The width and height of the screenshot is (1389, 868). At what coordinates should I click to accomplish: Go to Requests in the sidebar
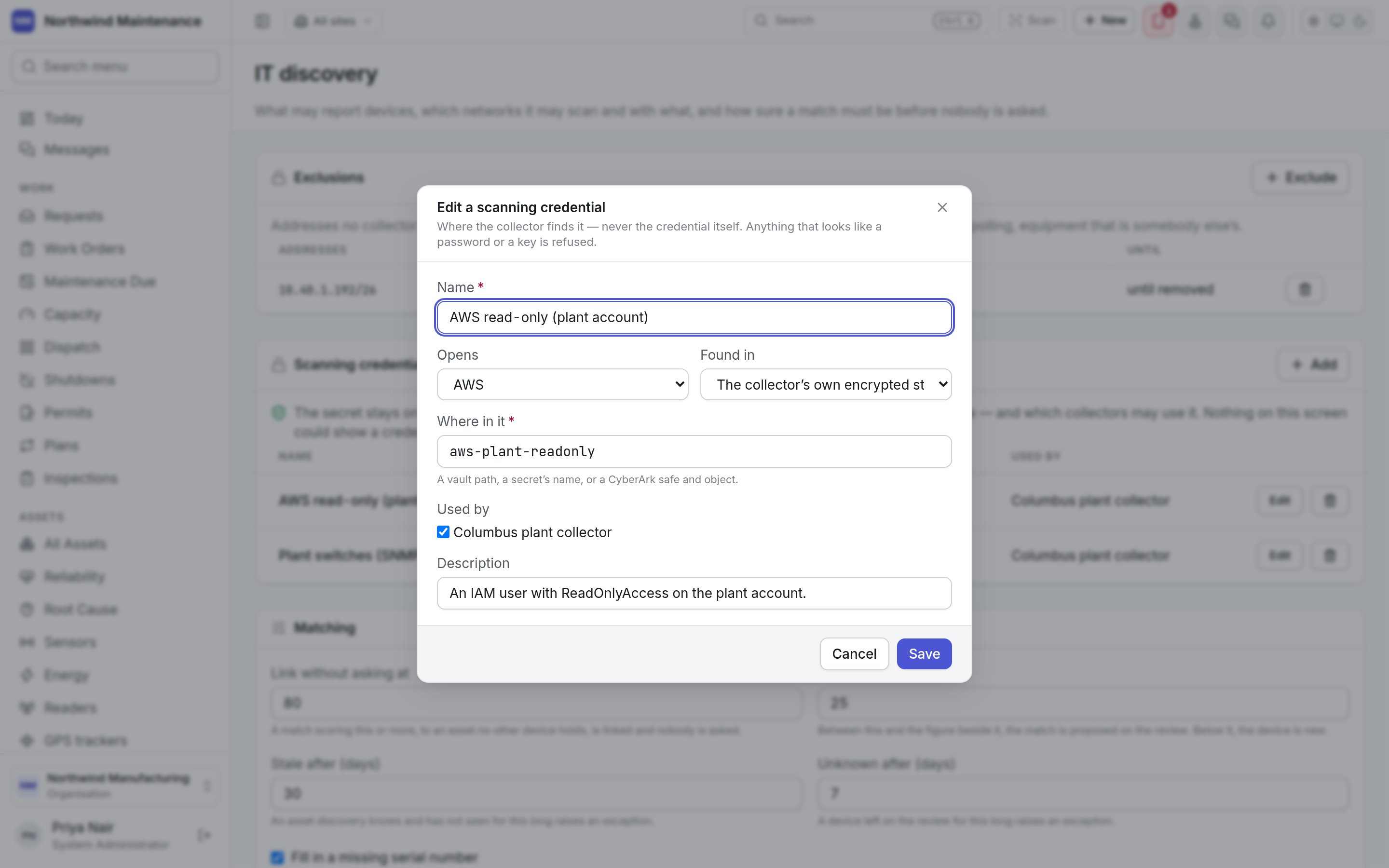[115, 217]
